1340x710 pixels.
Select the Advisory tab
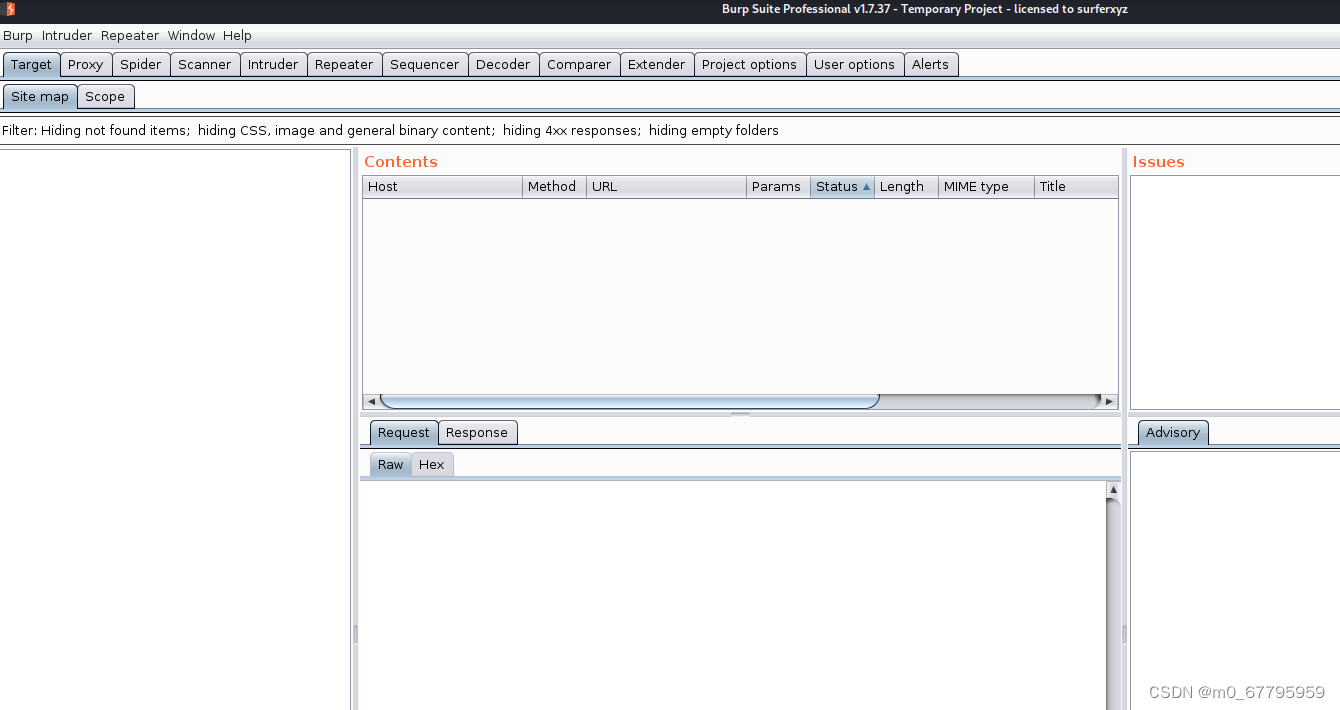[1172, 432]
